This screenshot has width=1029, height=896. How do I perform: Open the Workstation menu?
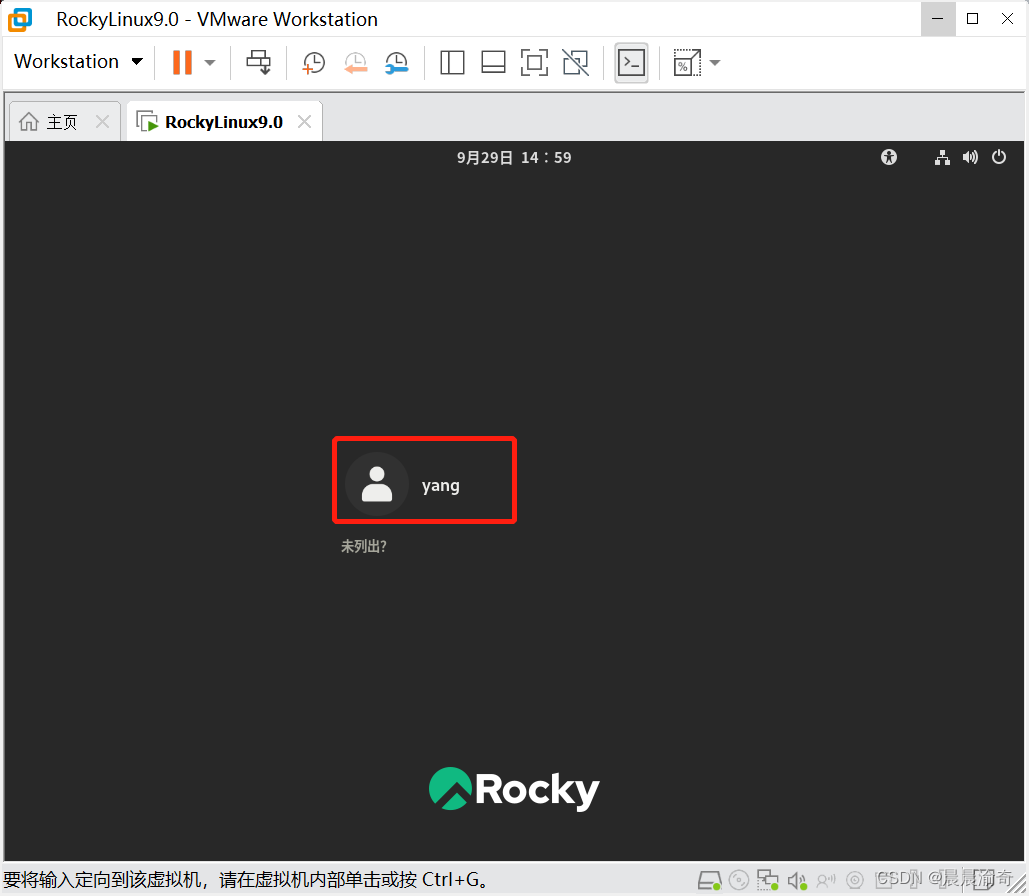[x=78, y=62]
